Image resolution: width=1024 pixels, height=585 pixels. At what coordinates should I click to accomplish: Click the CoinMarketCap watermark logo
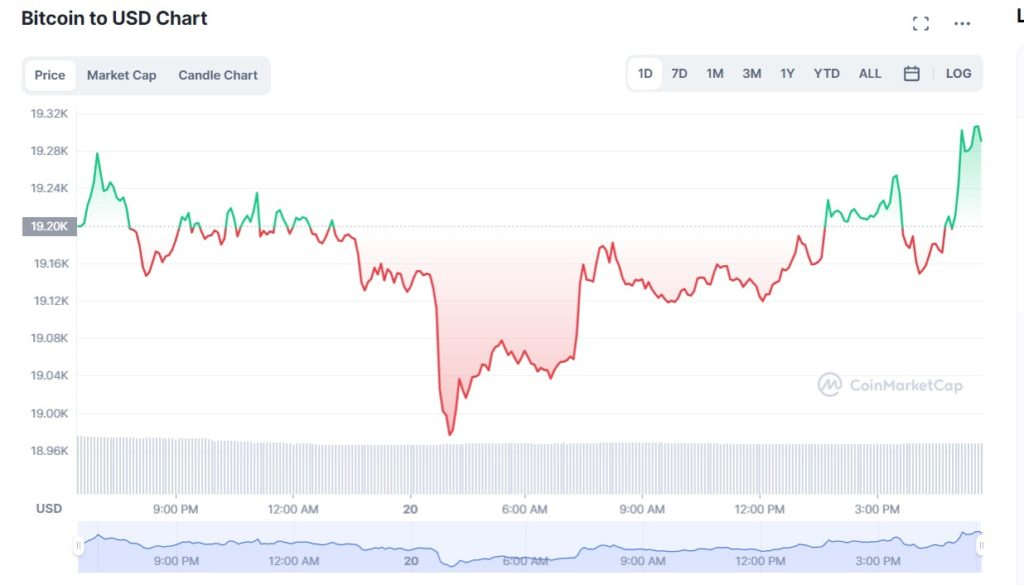point(889,385)
